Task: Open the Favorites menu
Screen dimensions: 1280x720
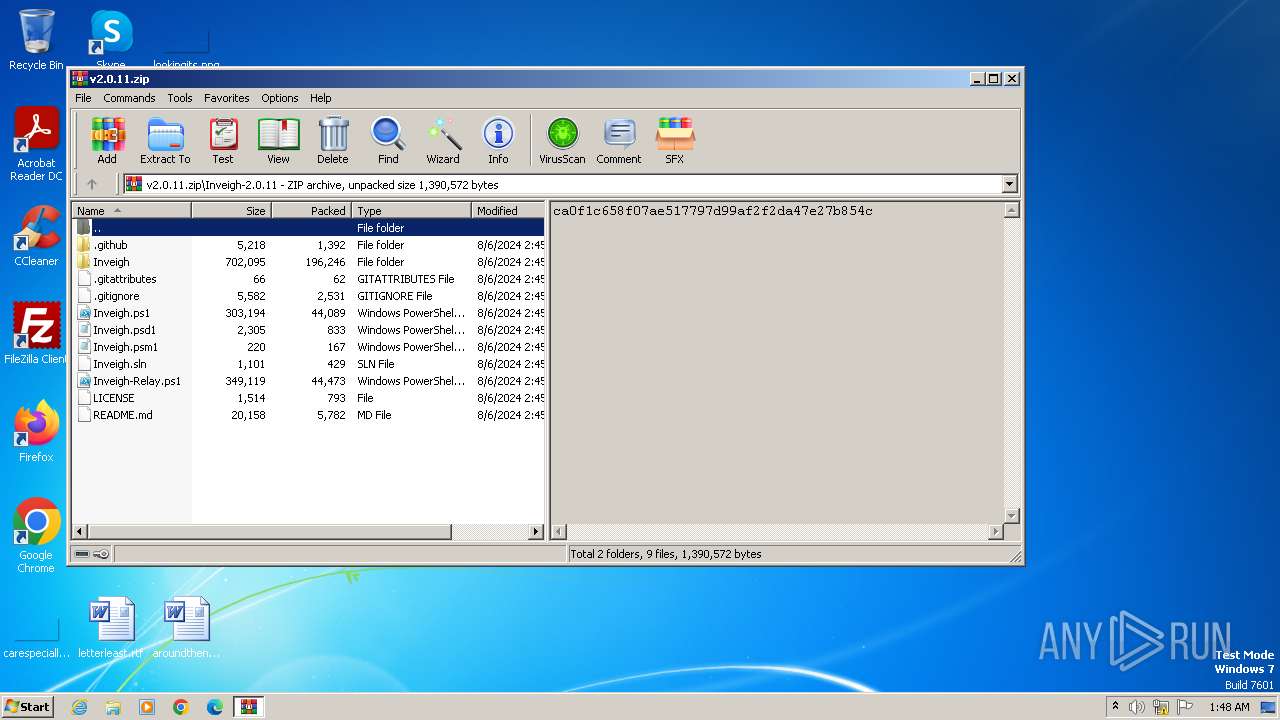Action: [227, 98]
